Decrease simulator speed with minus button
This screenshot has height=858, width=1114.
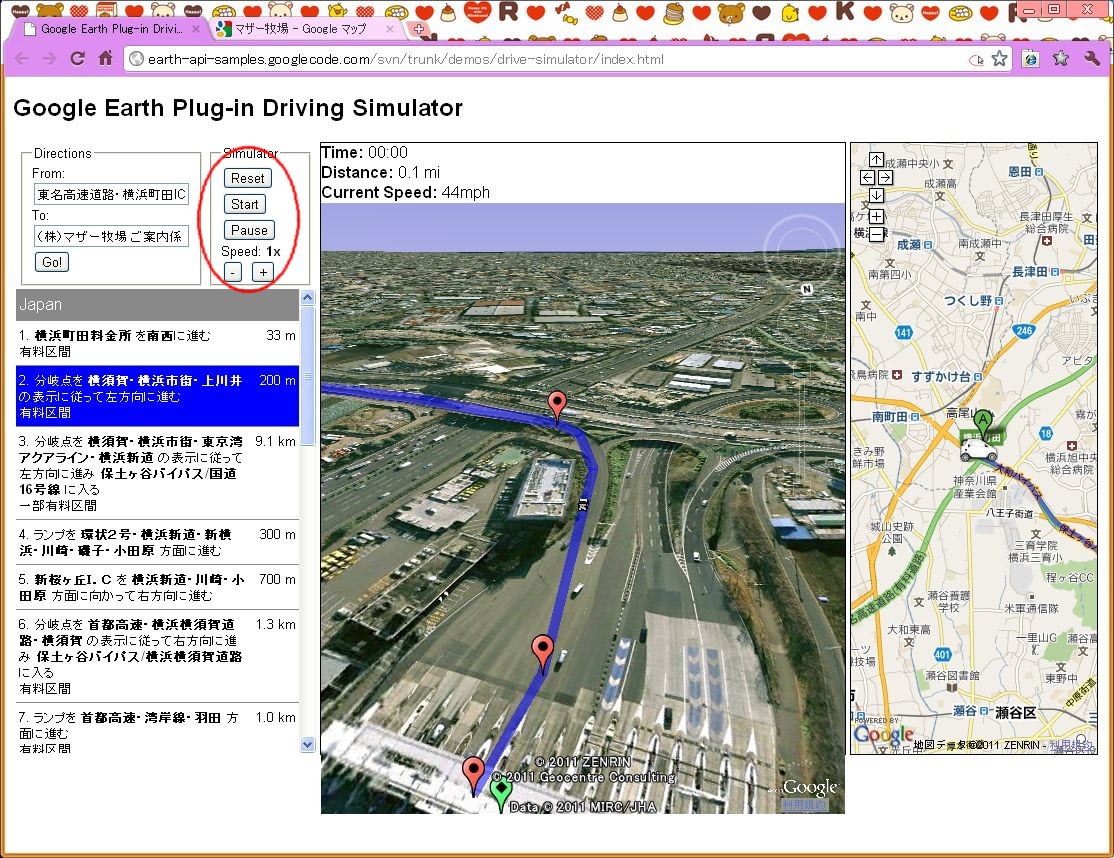232,272
